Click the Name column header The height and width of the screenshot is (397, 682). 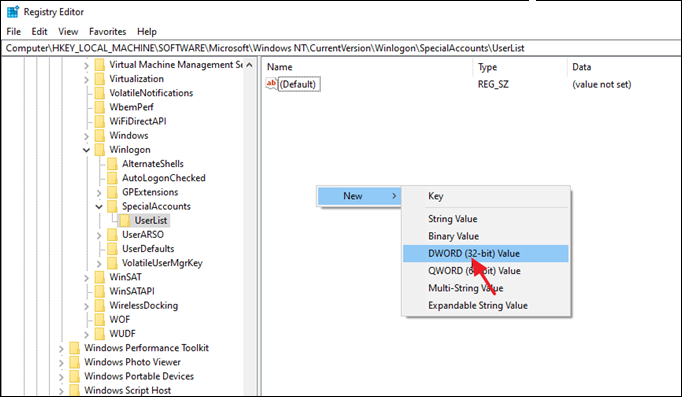[280, 67]
